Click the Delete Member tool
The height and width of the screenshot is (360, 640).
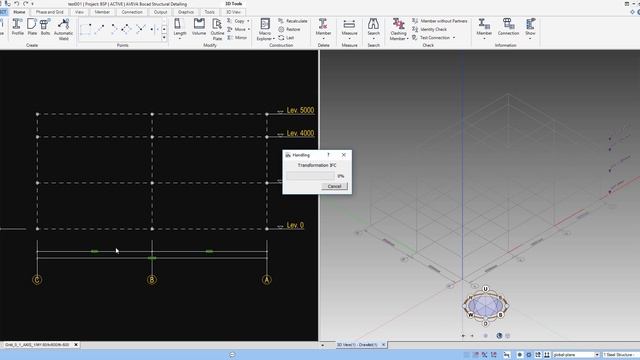click(323, 29)
